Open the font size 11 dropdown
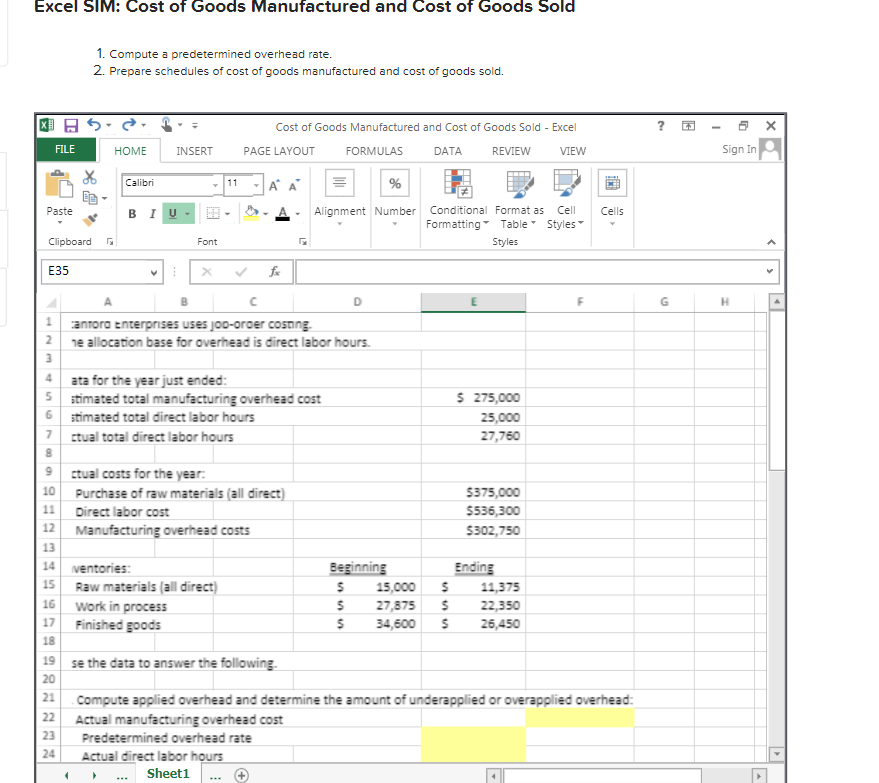 [x=256, y=184]
